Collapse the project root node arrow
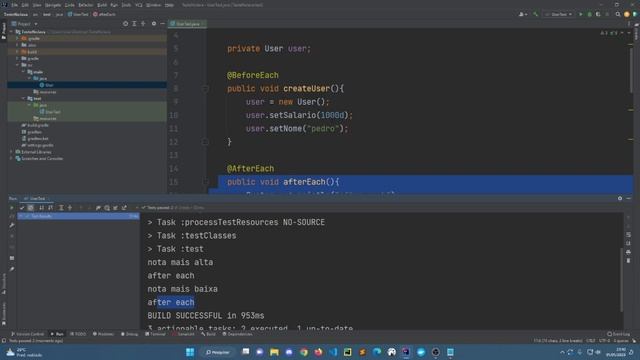The width and height of the screenshot is (640, 360). pos(12,32)
